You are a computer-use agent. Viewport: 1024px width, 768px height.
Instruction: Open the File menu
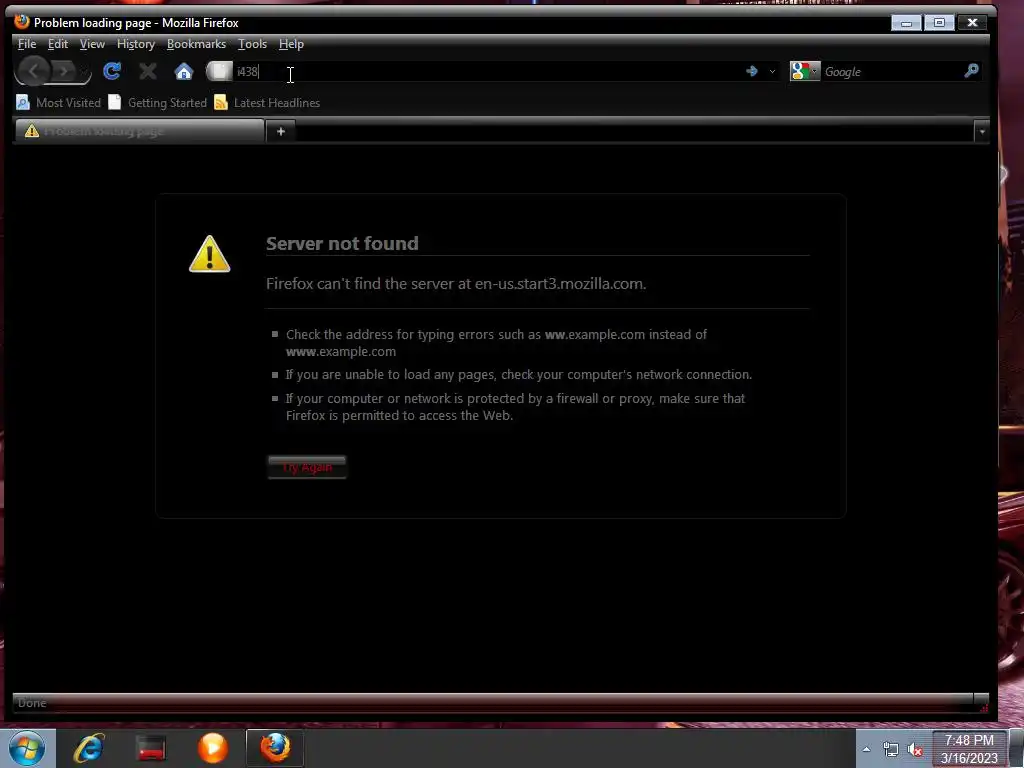[27, 44]
